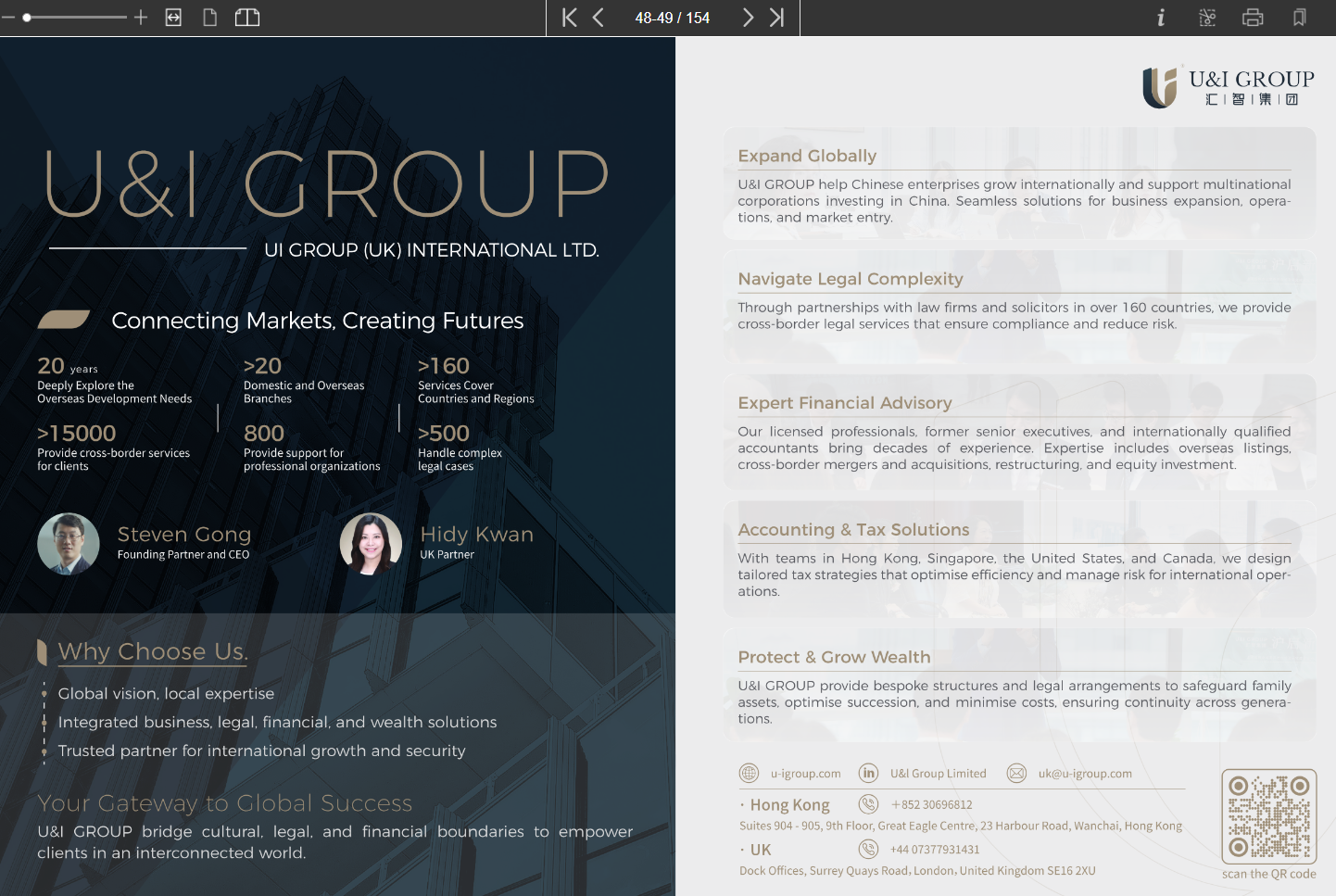
Task: Open the u-igroup.com website link
Action: pyautogui.click(x=805, y=774)
